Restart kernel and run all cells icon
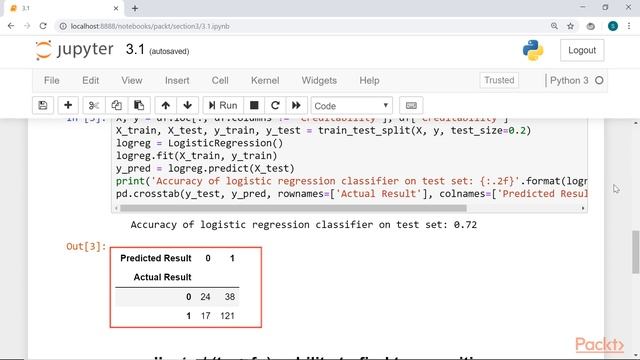Screen dimensions: 640x360 pyautogui.click(x=296, y=106)
